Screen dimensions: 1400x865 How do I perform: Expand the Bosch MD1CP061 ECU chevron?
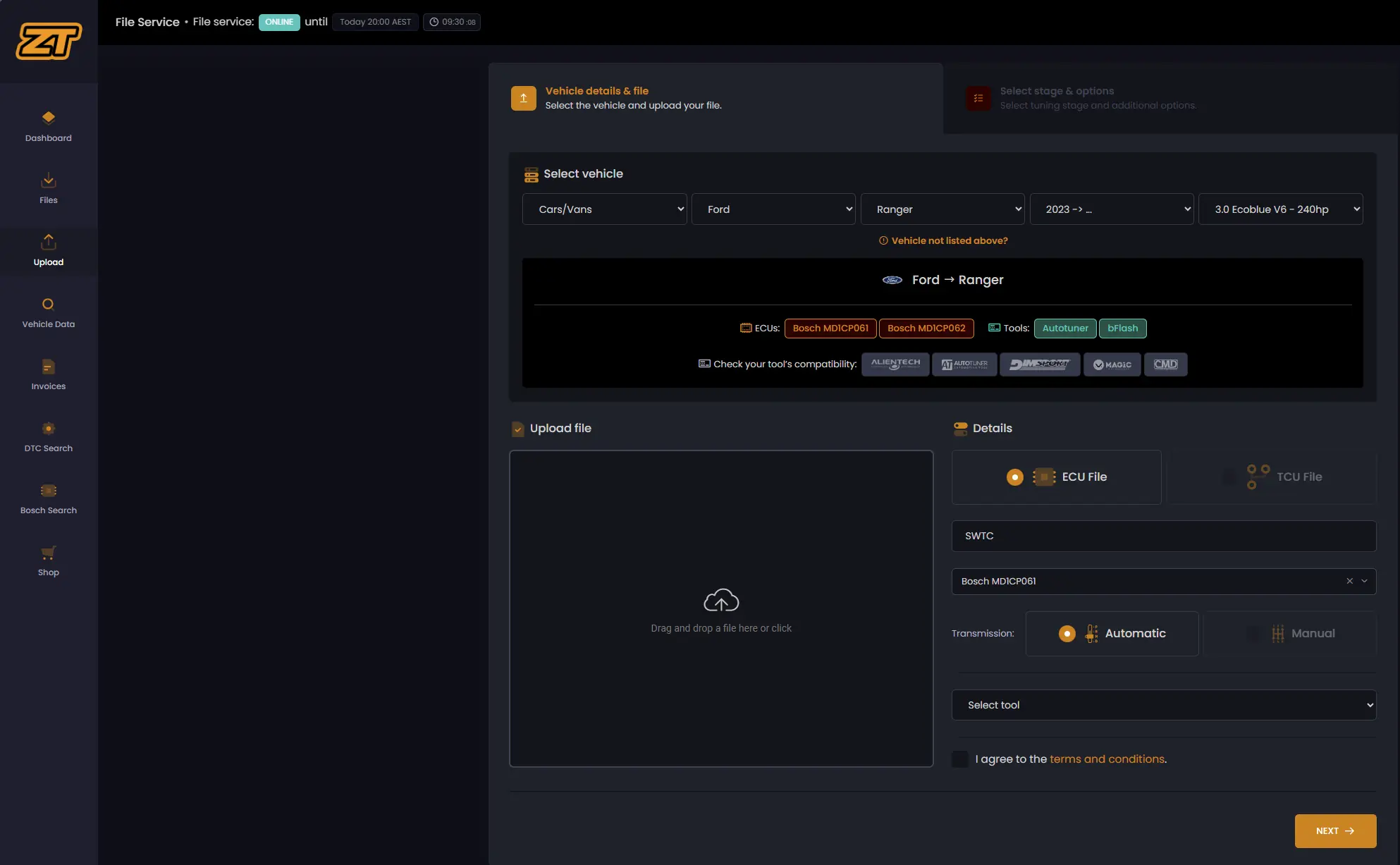coord(1364,581)
